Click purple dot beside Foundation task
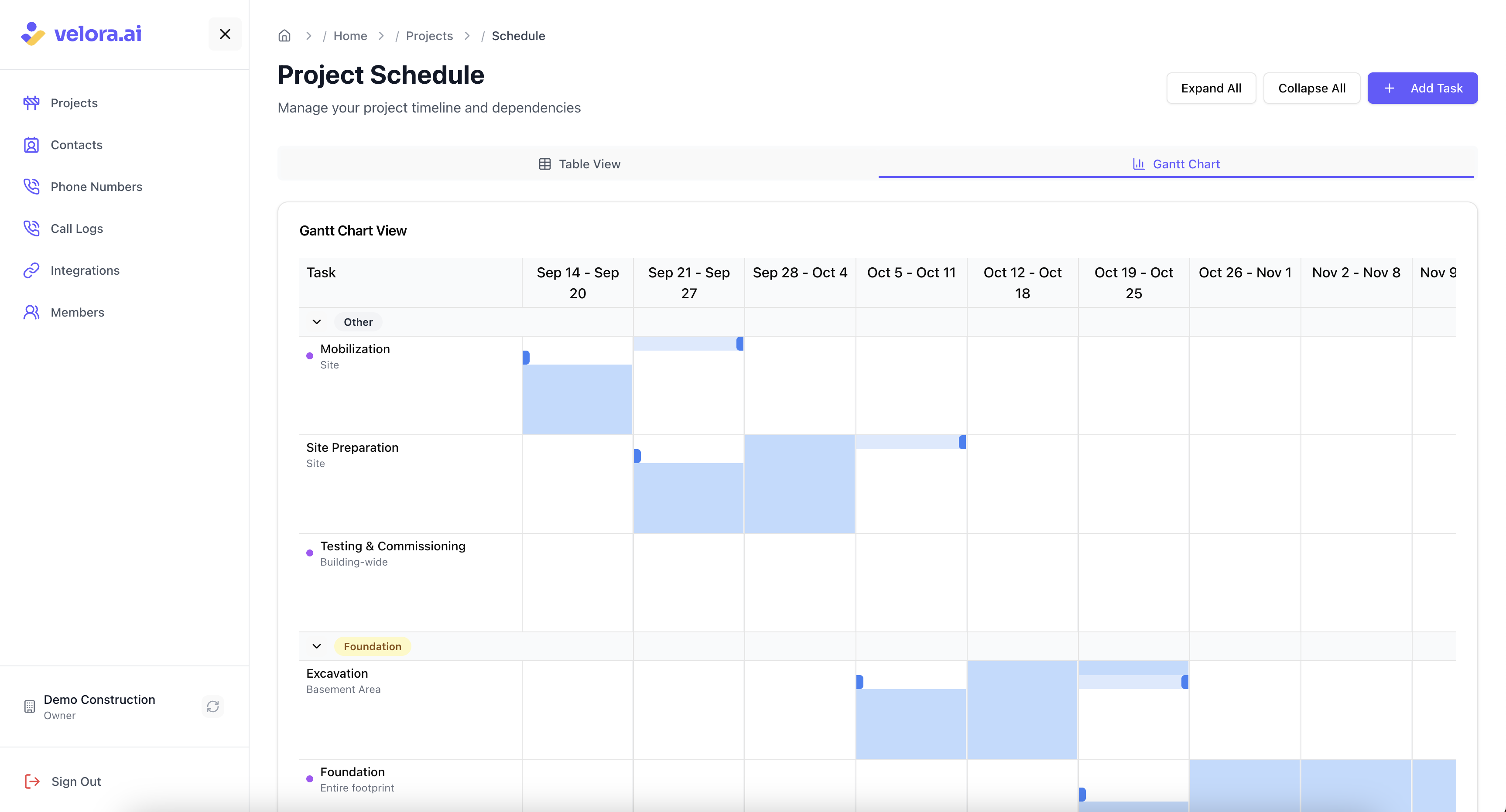The image size is (1506, 812). coord(310,779)
